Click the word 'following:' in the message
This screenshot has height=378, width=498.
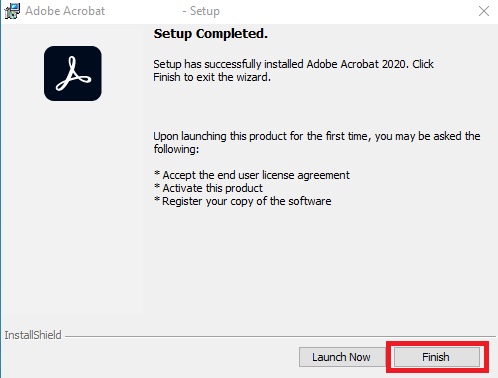click(x=176, y=149)
